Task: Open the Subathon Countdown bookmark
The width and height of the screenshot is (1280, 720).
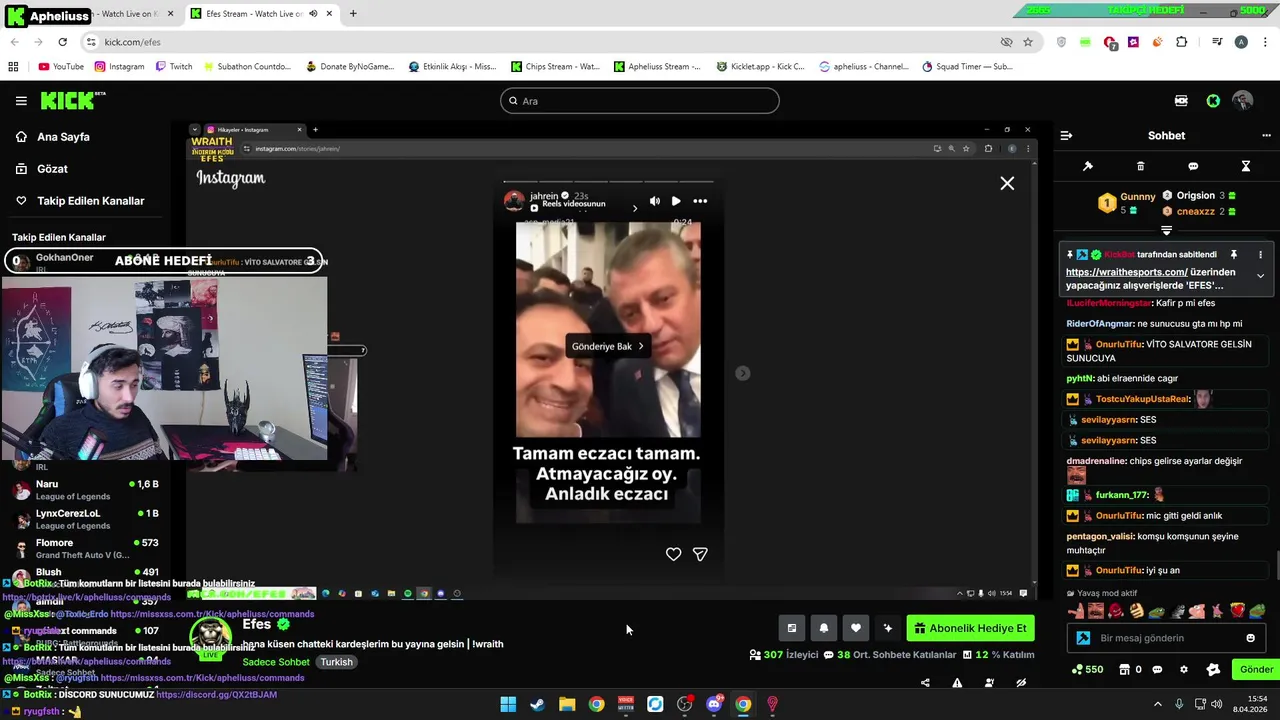Action: [246, 67]
